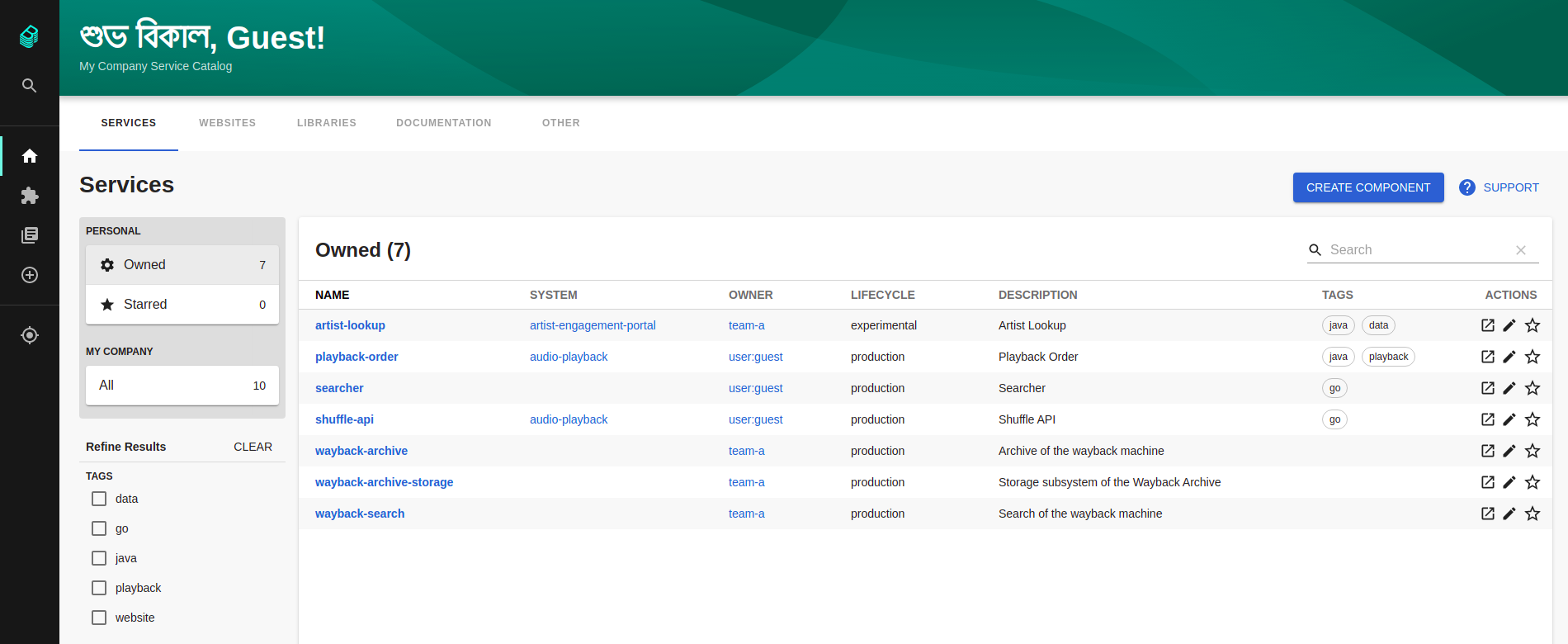Star the wayback-archive-storage service
Screen dimensions: 1568x644
pos(1533,482)
